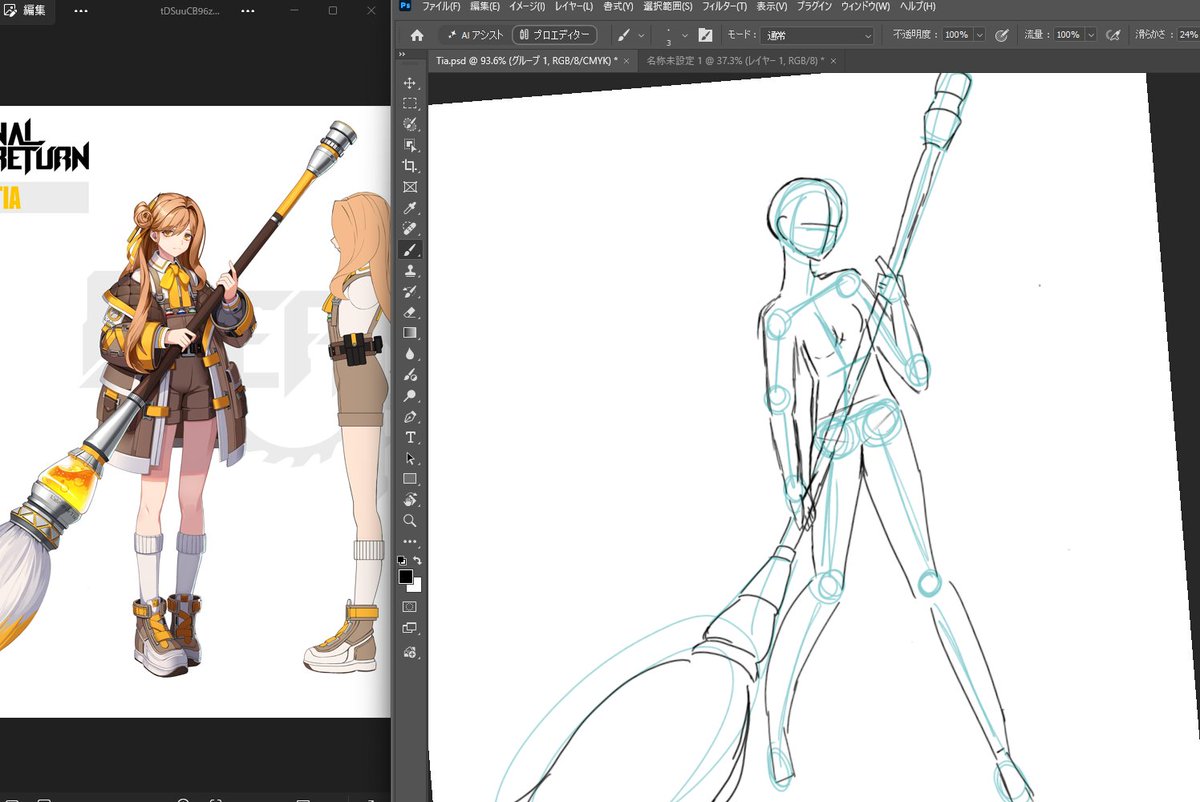Screen dimensions: 1200x802
Task: Select the Hand/Rotate View tool
Action: tap(410, 500)
